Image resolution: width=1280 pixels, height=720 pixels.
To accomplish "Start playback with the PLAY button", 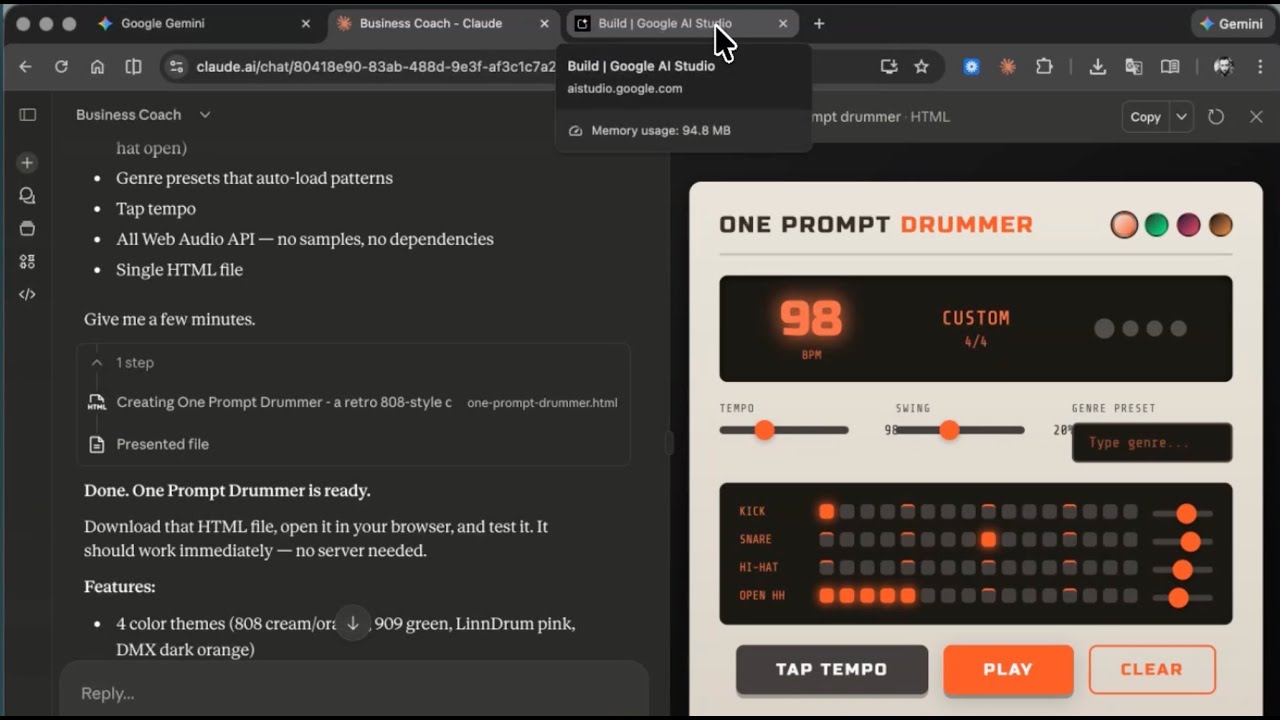I will point(1008,669).
